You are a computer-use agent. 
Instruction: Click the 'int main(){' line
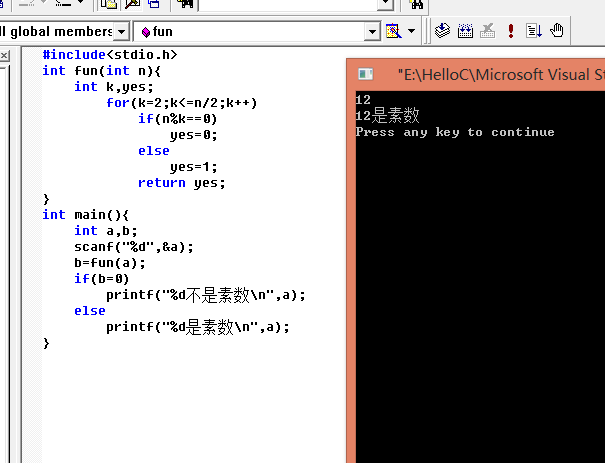(x=86, y=215)
